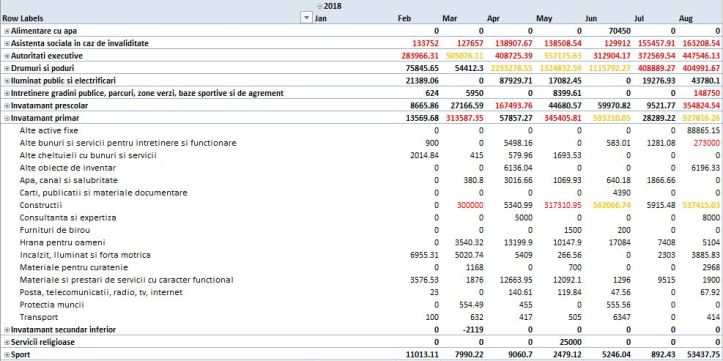Click value 283966.31 in Autoritati executive row

pyautogui.click(x=420, y=56)
